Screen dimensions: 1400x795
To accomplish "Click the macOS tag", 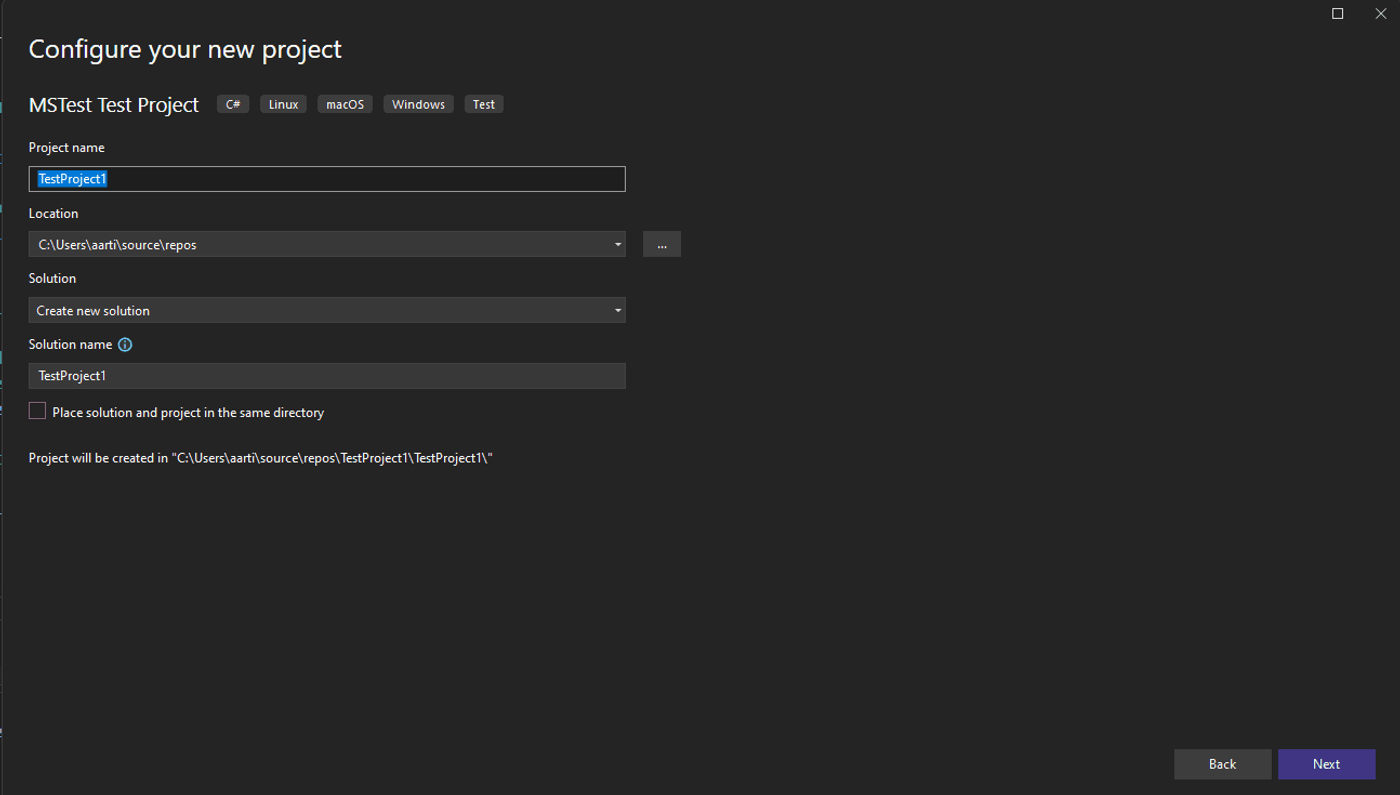I will (x=345, y=104).
